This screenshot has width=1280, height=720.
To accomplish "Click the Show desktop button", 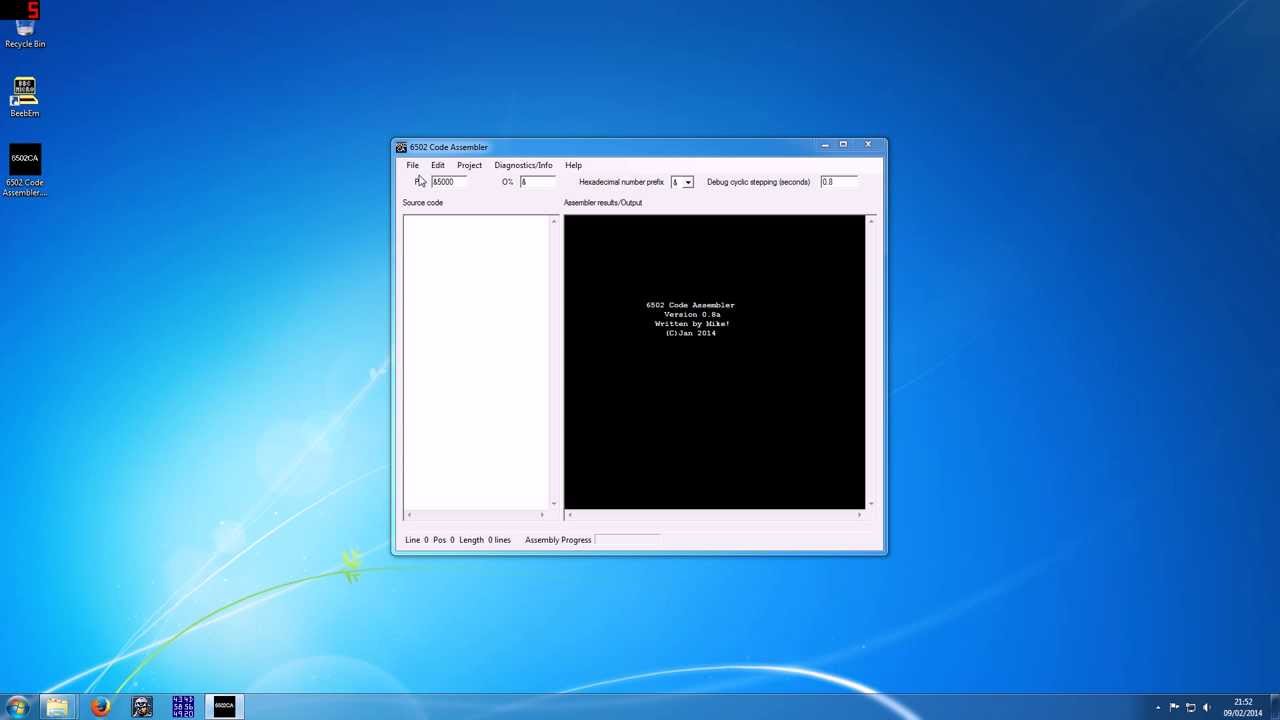I will pos(1274,707).
